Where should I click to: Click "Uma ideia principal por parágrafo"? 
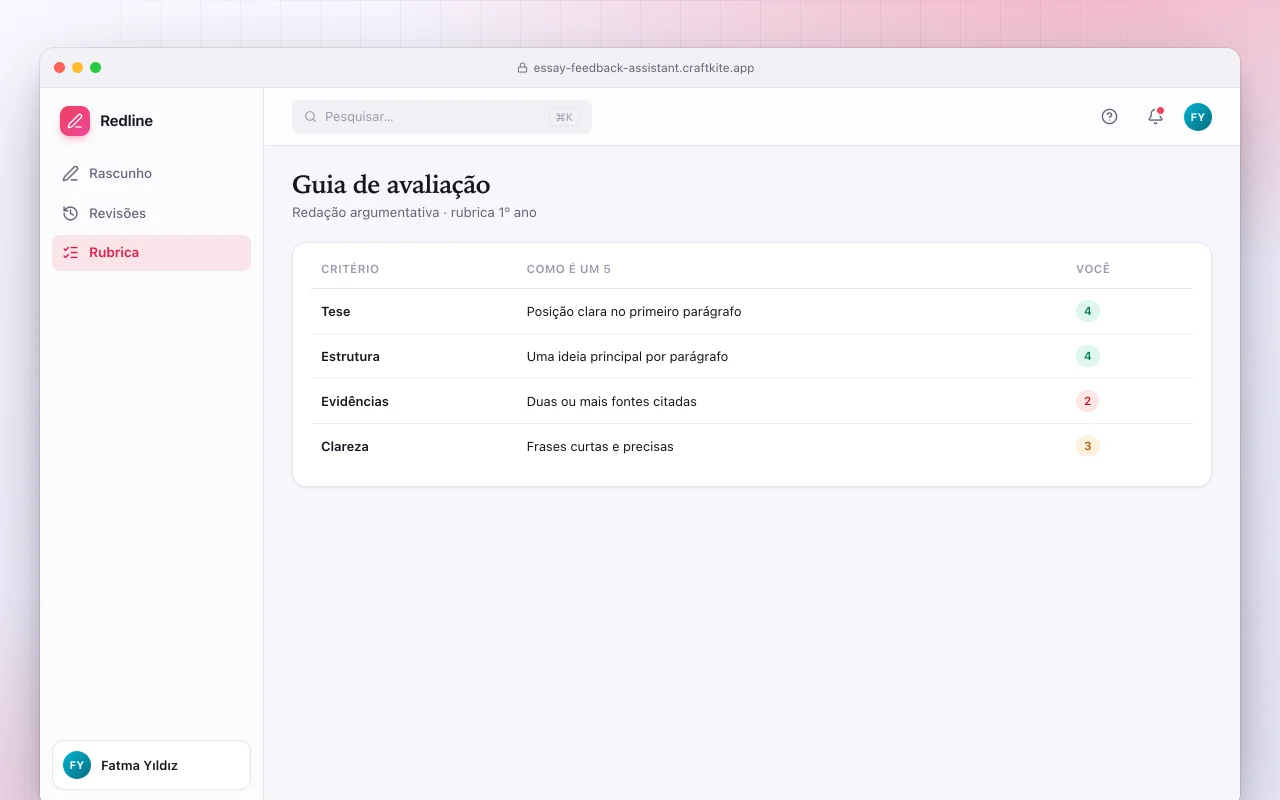(x=627, y=357)
